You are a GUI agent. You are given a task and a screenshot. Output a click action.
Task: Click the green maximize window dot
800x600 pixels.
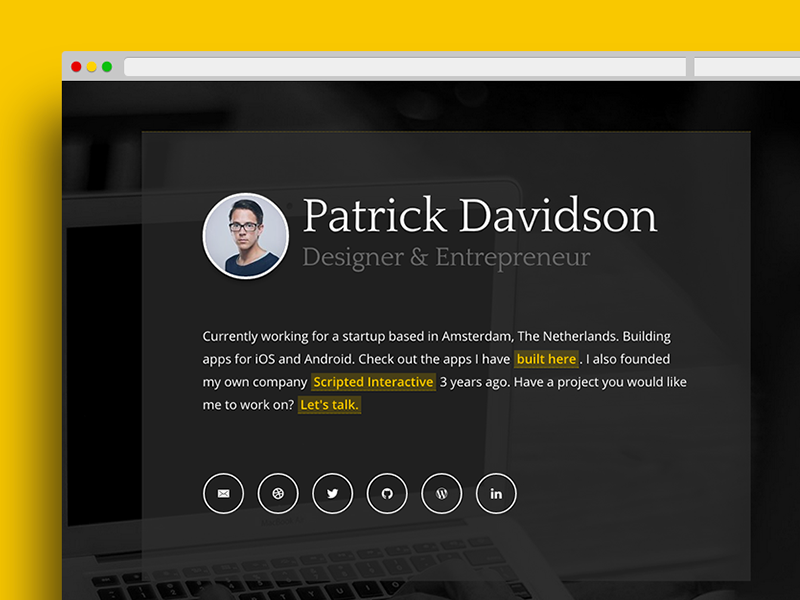point(107,67)
